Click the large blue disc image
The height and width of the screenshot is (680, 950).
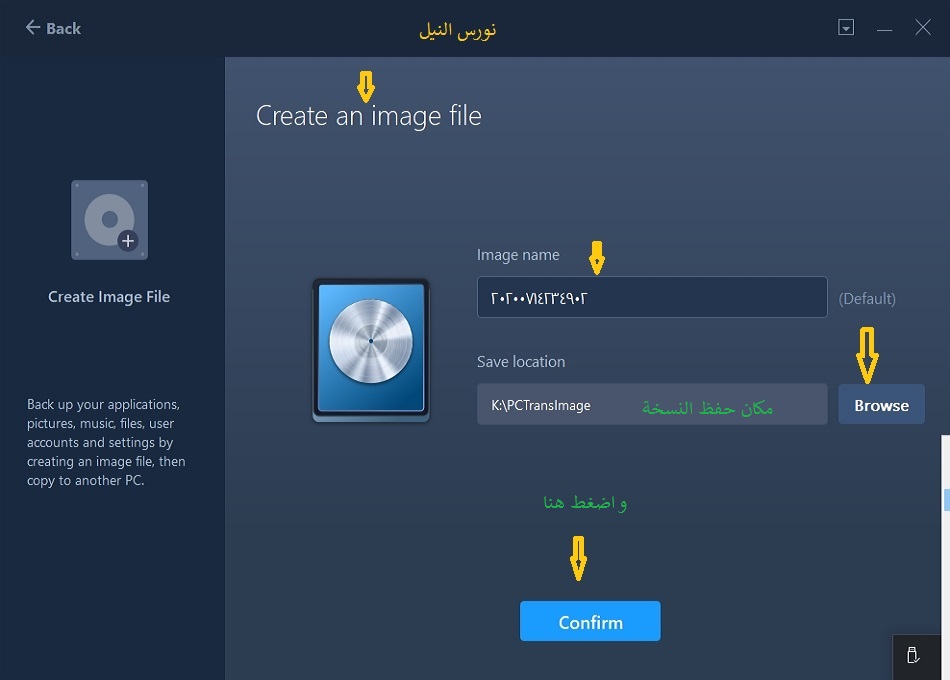coord(371,349)
